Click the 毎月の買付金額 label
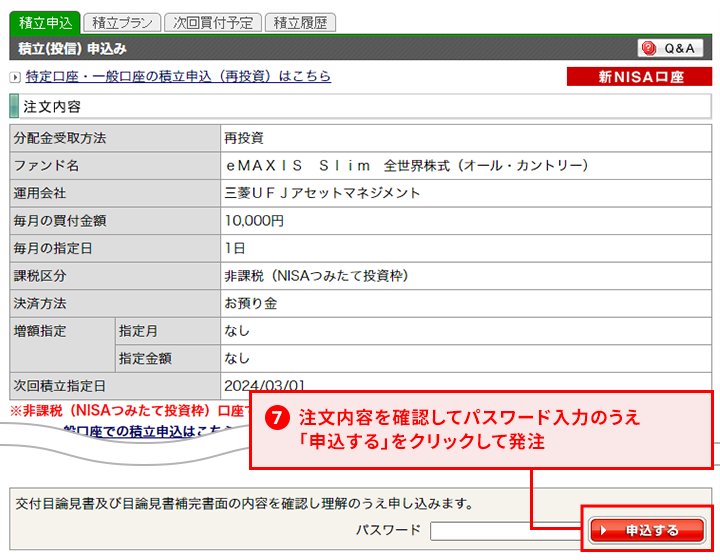The image size is (720, 560). tap(60, 221)
